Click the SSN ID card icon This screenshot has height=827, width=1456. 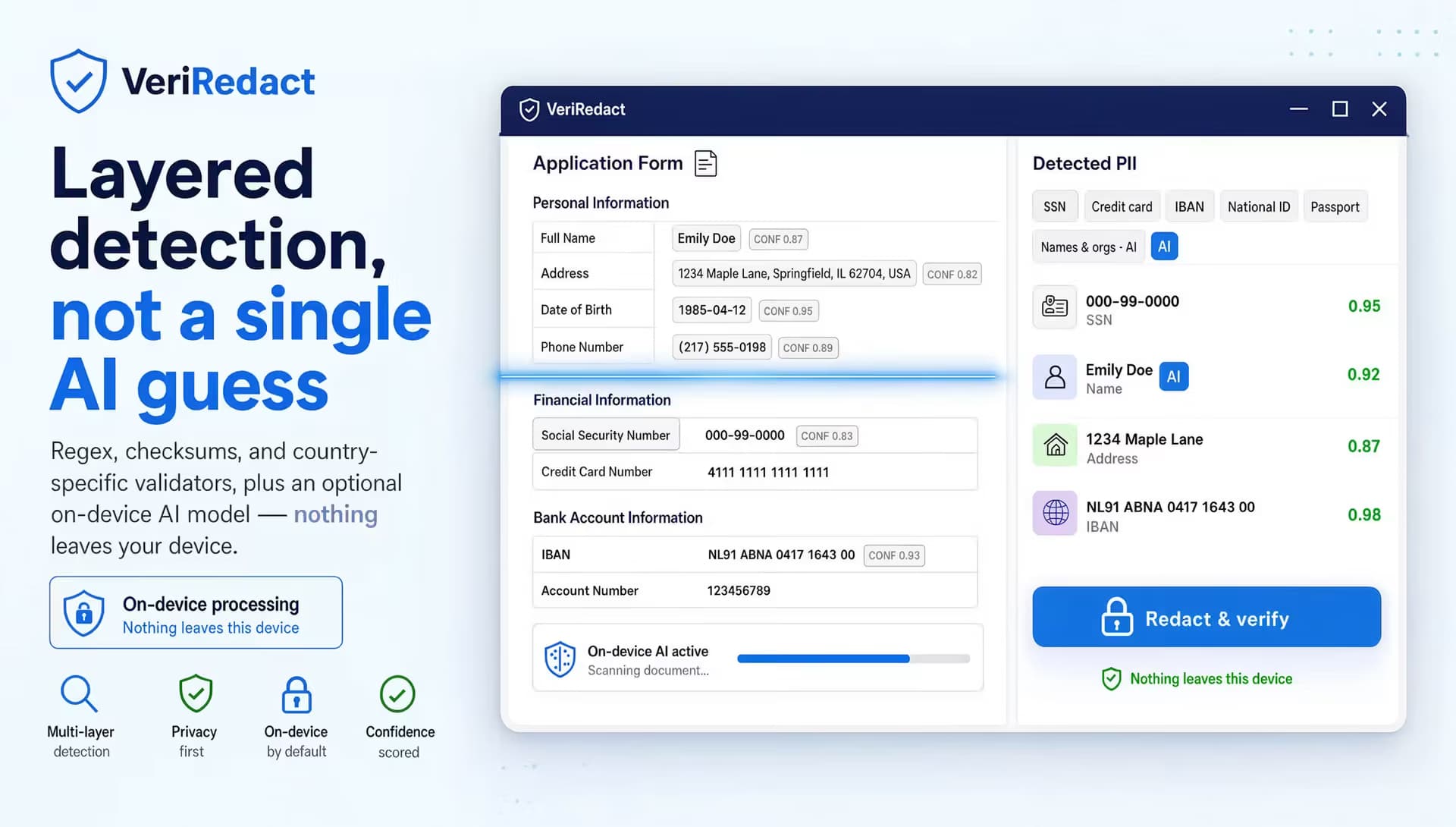pos(1055,307)
